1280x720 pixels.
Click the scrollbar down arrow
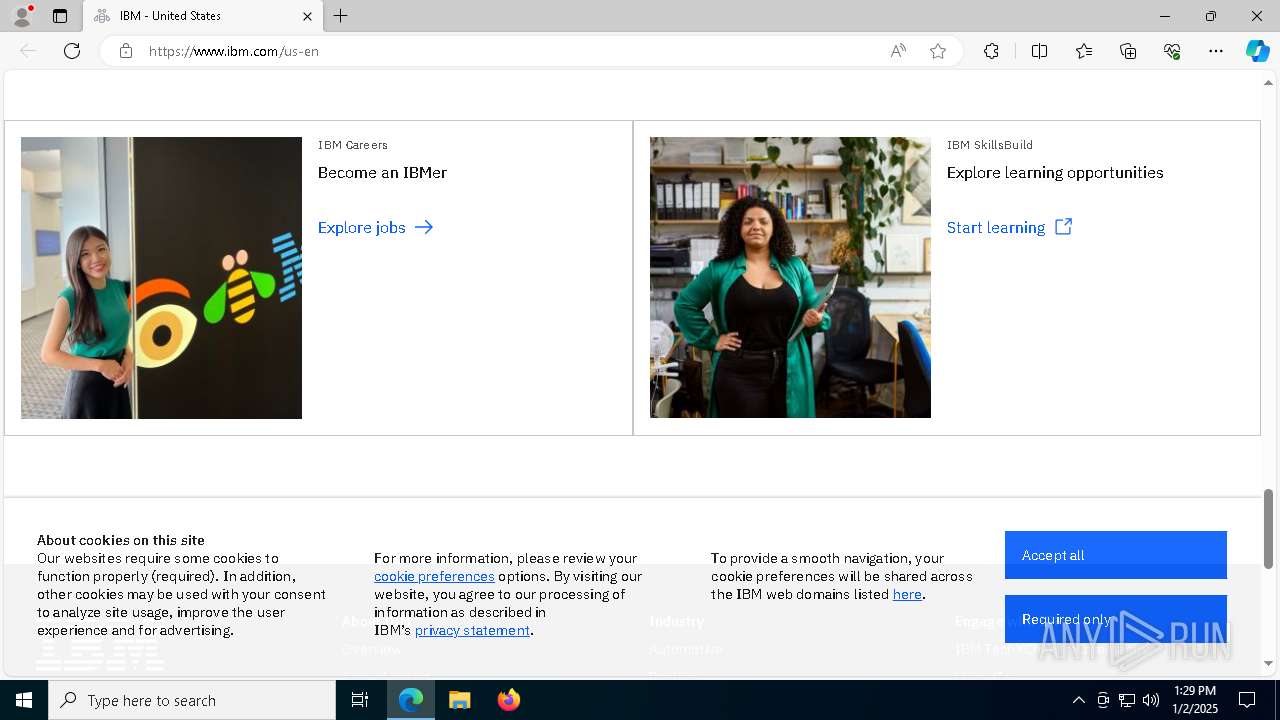pyautogui.click(x=1268, y=663)
